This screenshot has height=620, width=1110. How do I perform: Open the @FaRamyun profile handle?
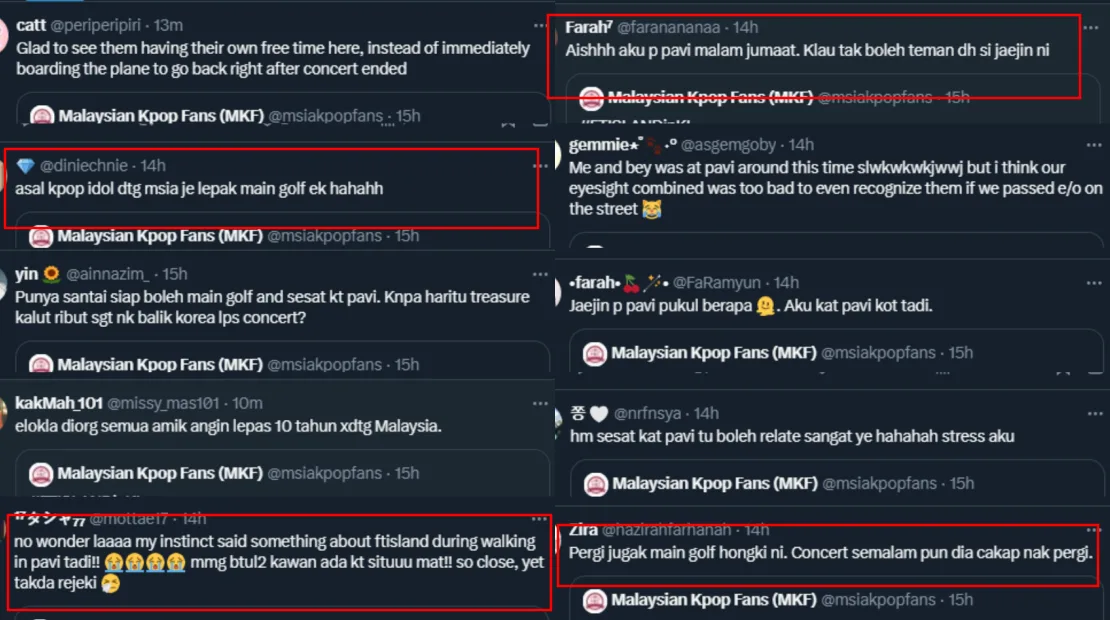click(x=723, y=283)
